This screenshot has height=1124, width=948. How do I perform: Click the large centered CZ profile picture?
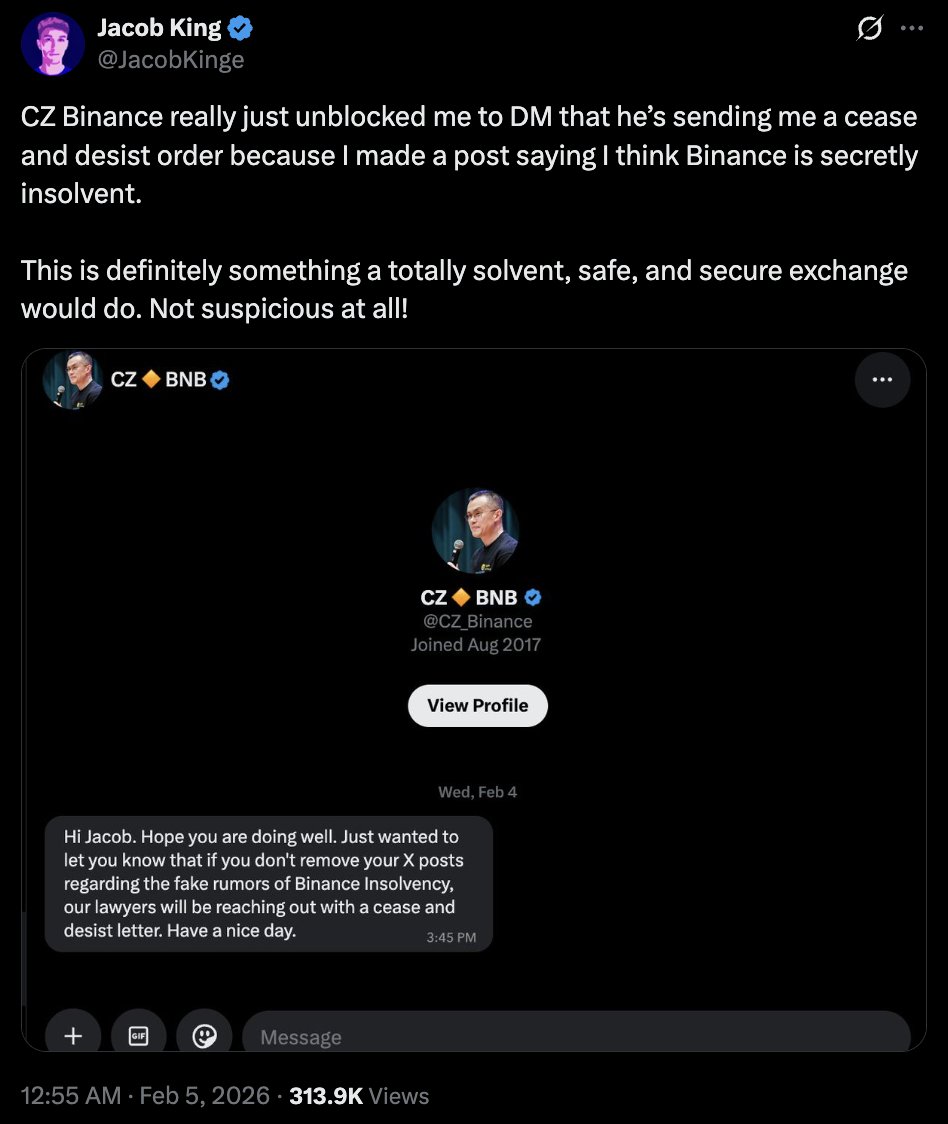pyautogui.click(x=475, y=531)
